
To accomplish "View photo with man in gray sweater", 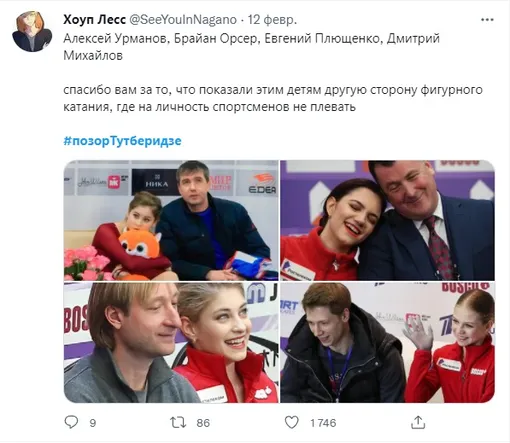I will pos(171,343).
